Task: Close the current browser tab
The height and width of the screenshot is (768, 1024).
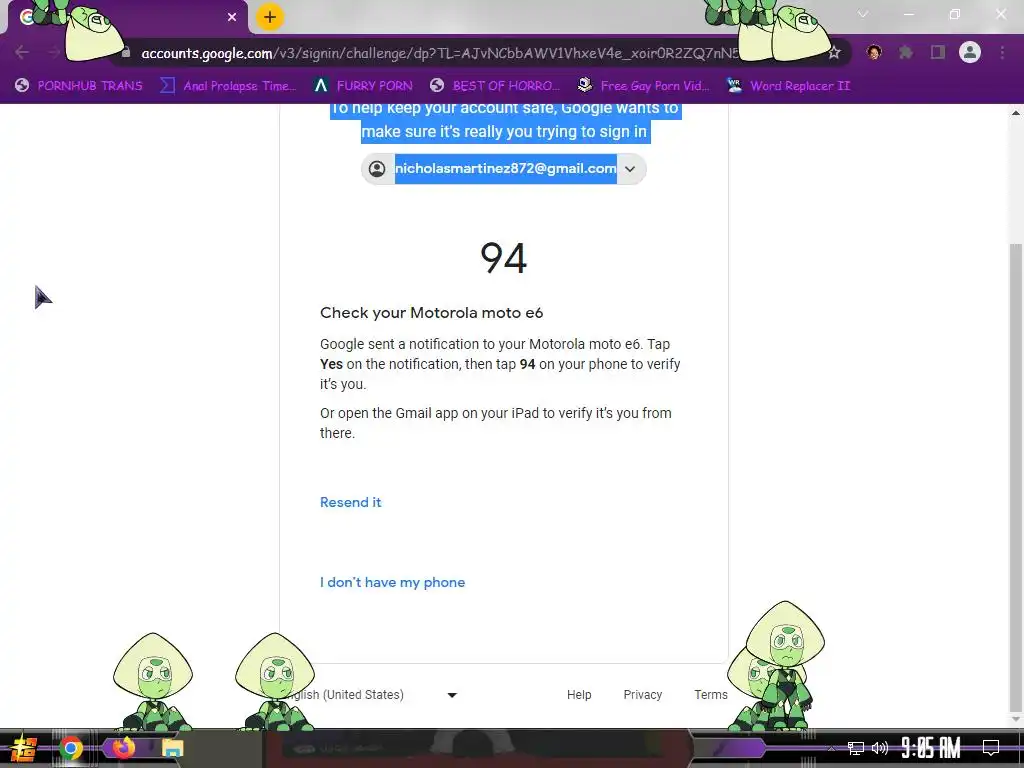Action: 232,17
